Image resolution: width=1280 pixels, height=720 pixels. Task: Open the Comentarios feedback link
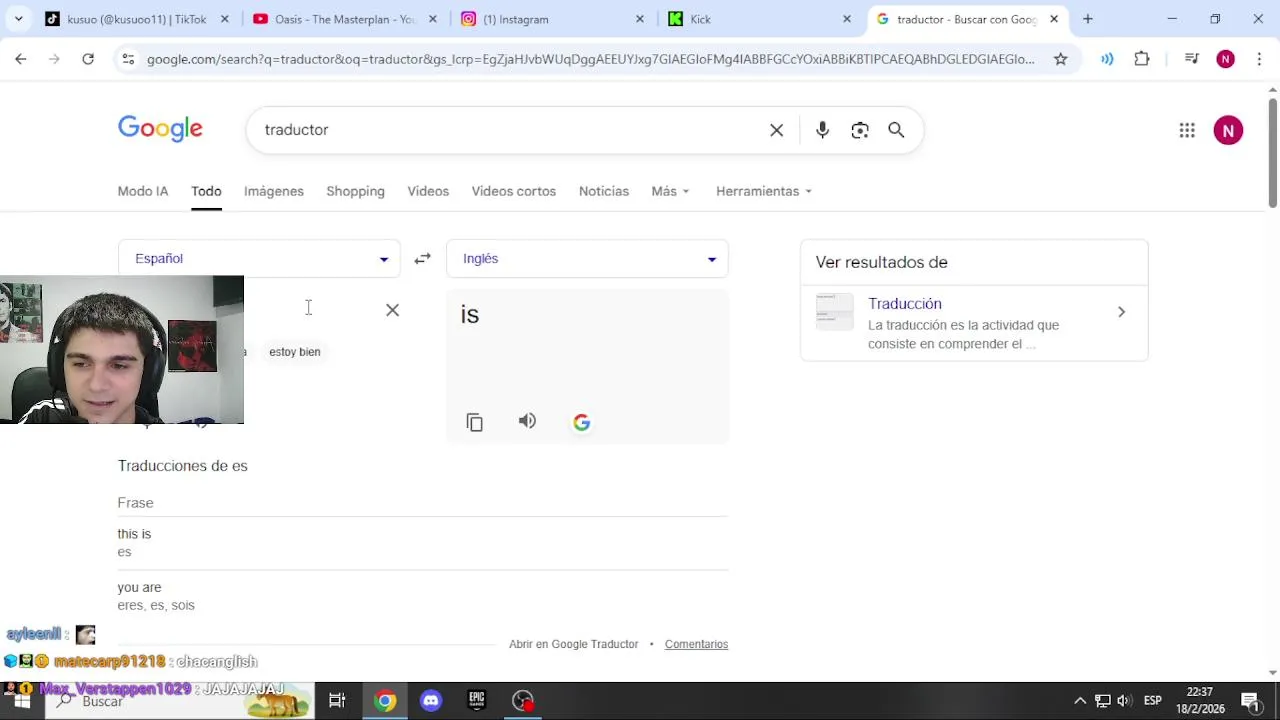696,644
